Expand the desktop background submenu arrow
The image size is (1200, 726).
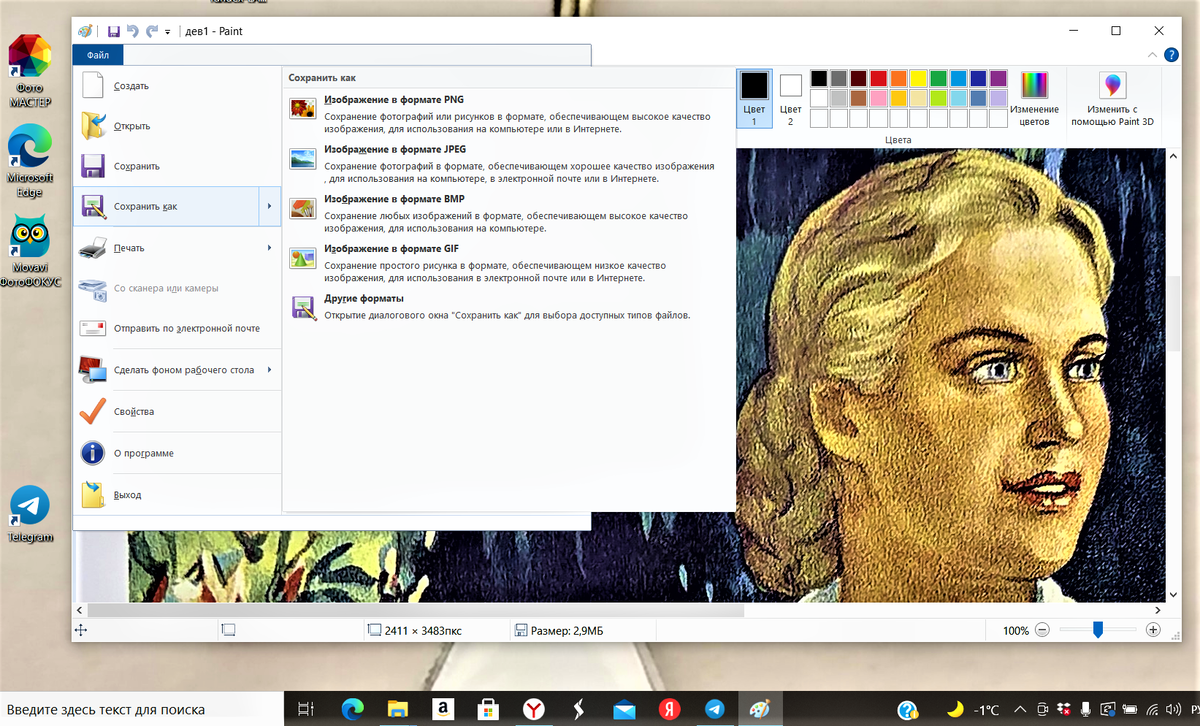269,370
